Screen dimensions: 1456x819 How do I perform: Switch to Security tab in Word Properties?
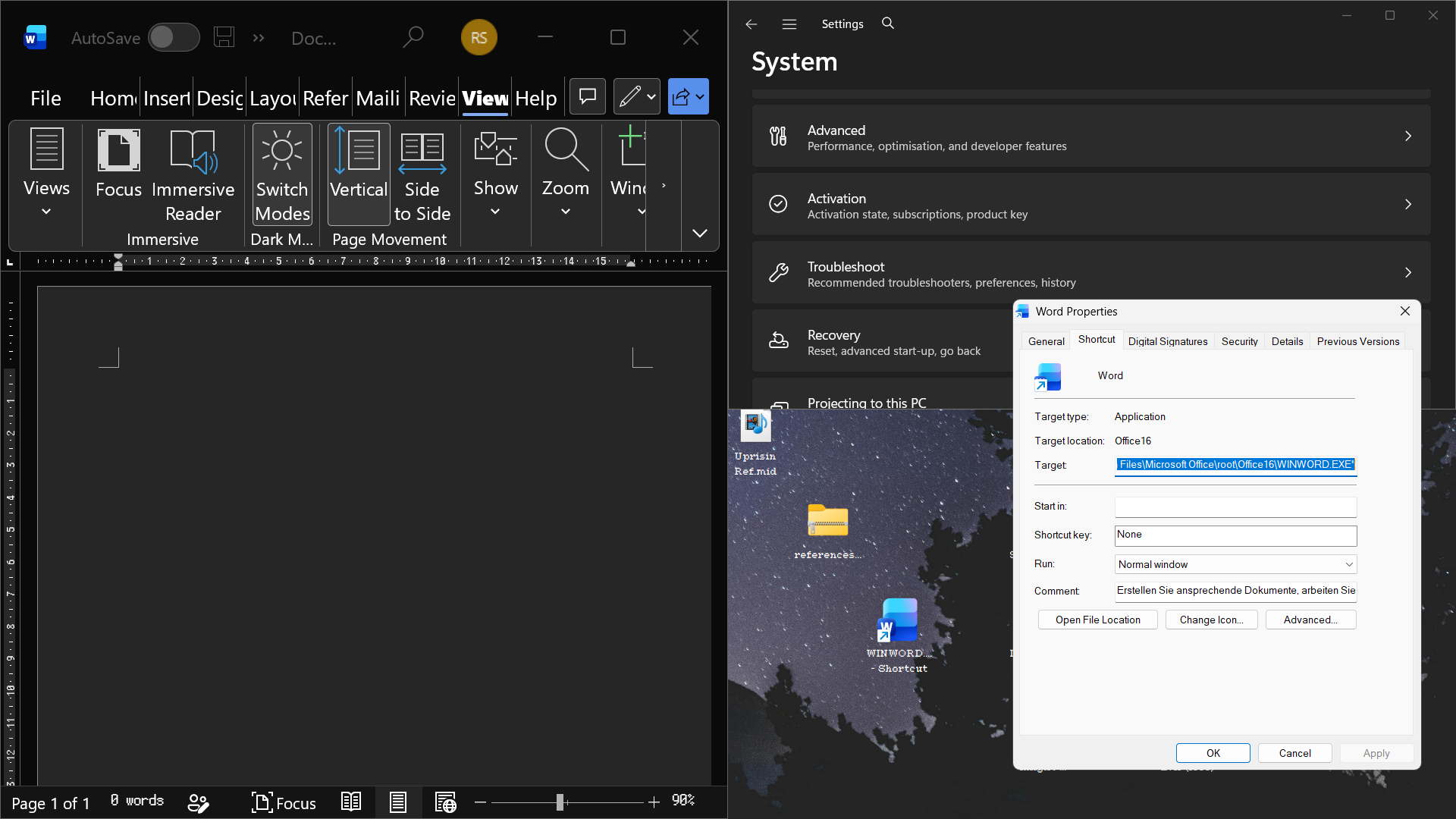tap(1239, 341)
